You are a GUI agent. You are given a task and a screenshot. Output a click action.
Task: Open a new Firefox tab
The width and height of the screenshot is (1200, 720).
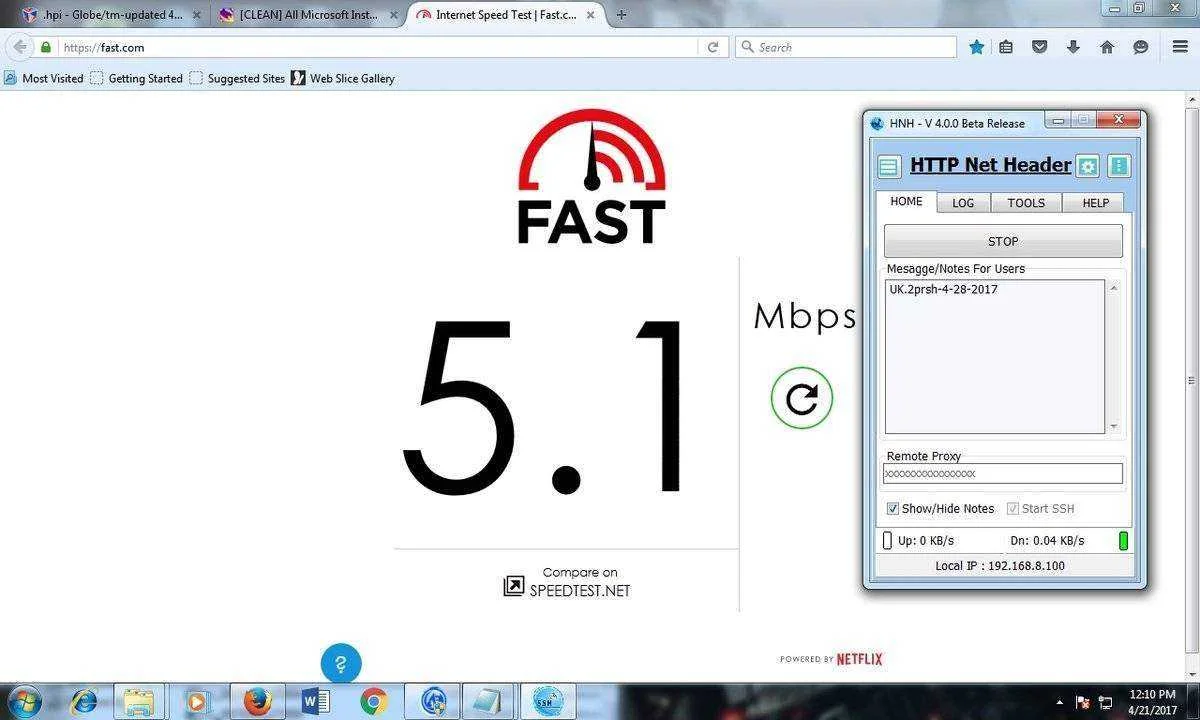622,15
